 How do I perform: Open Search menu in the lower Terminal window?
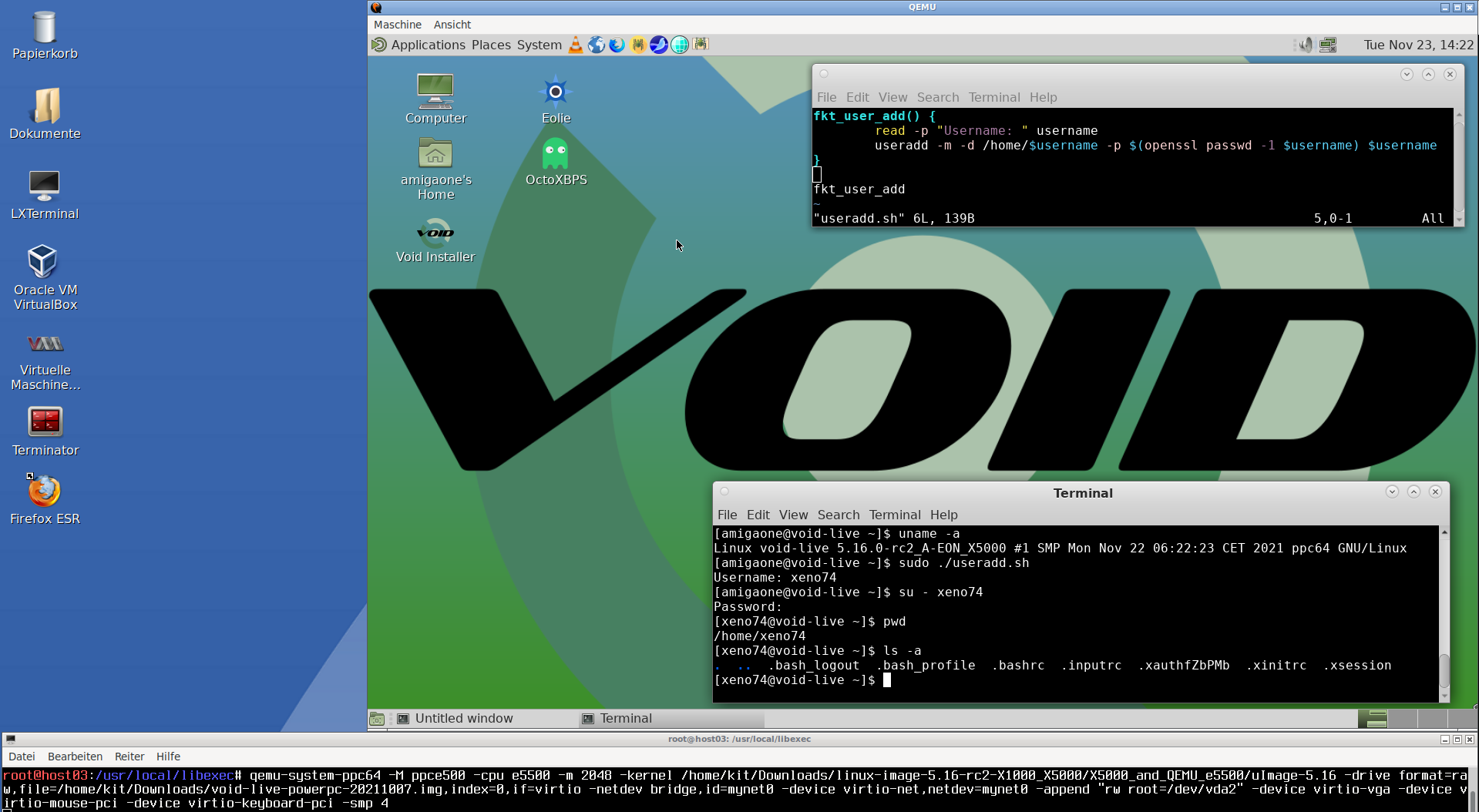[839, 515]
